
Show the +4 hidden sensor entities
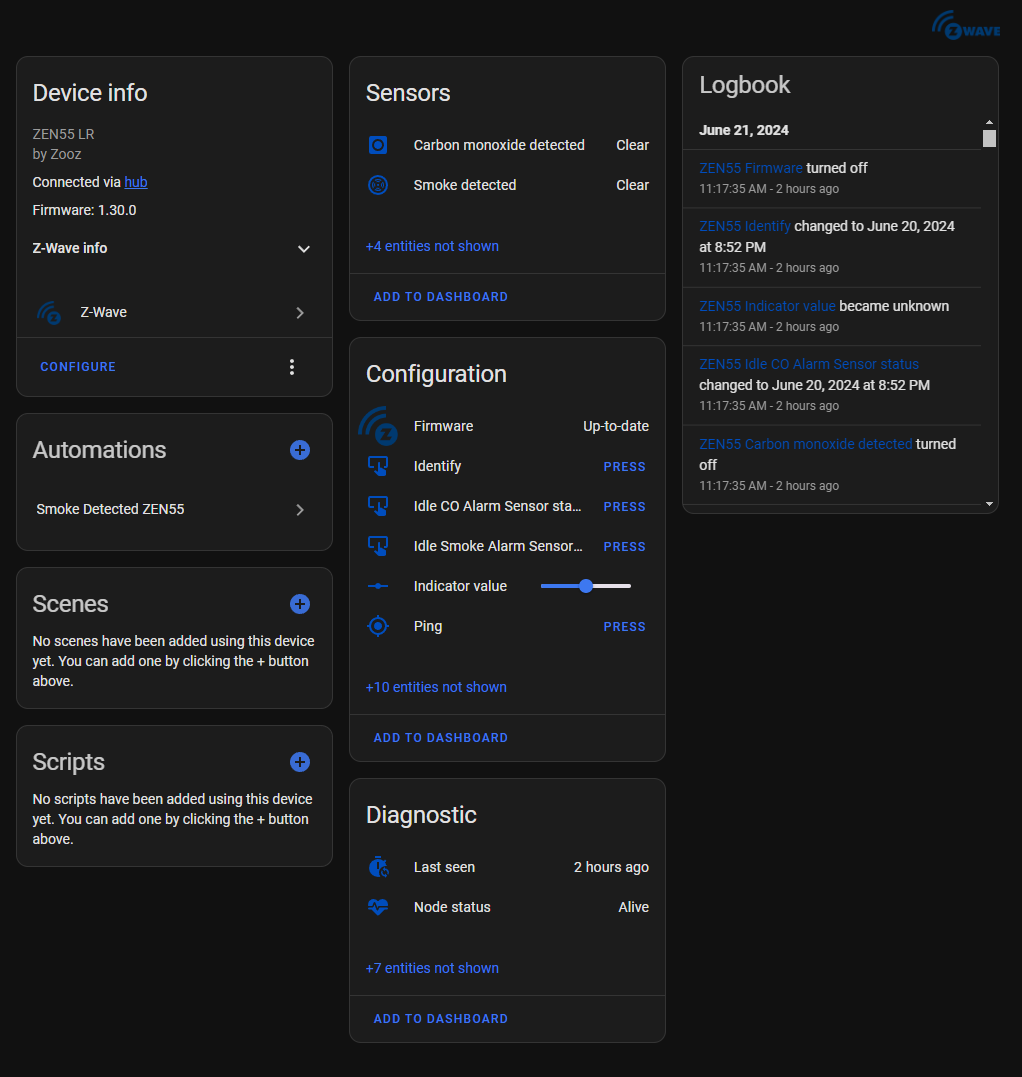point(432,246)
